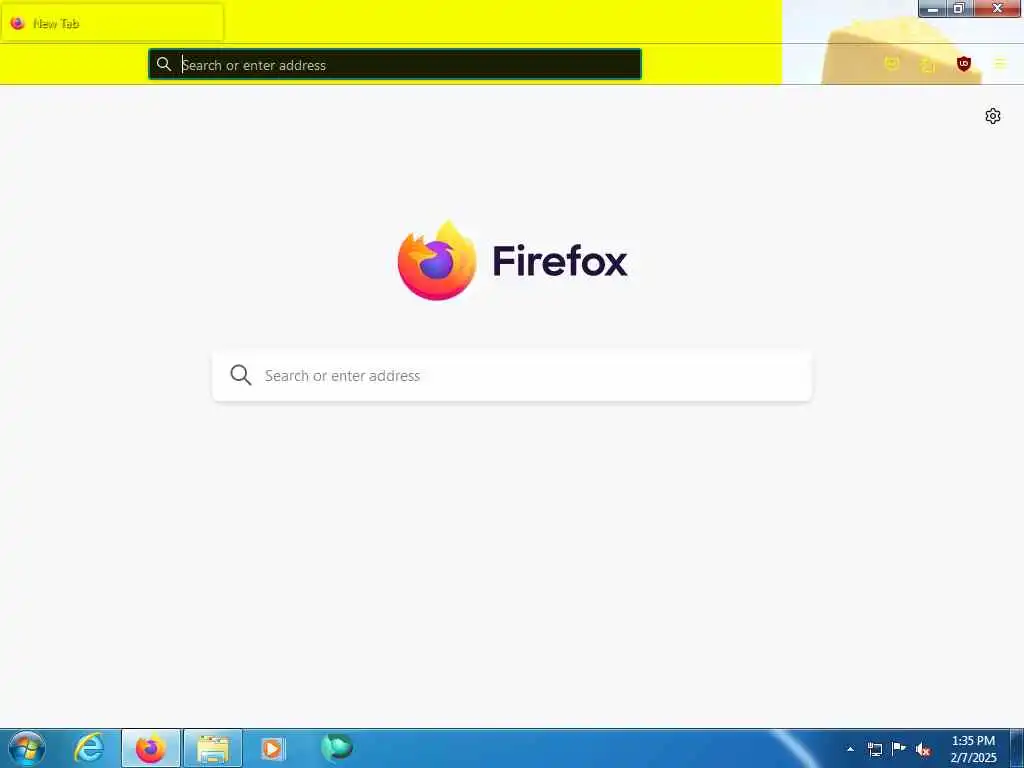Restore down the Firefox window
The height and width of the screenshot is (768, 1024).
click(959, 8)
